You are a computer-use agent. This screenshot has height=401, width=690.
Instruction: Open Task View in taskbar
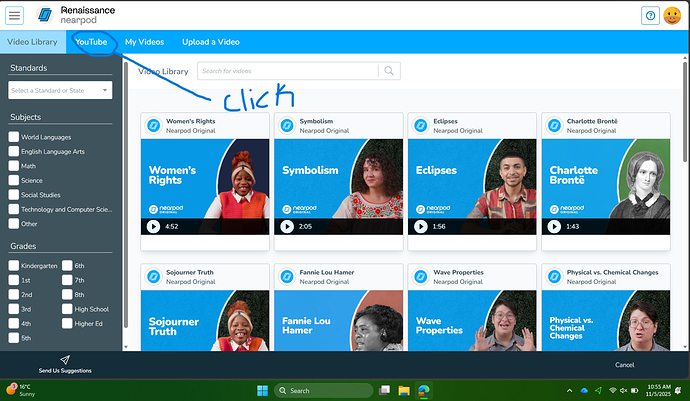click(x=385, y=390)
